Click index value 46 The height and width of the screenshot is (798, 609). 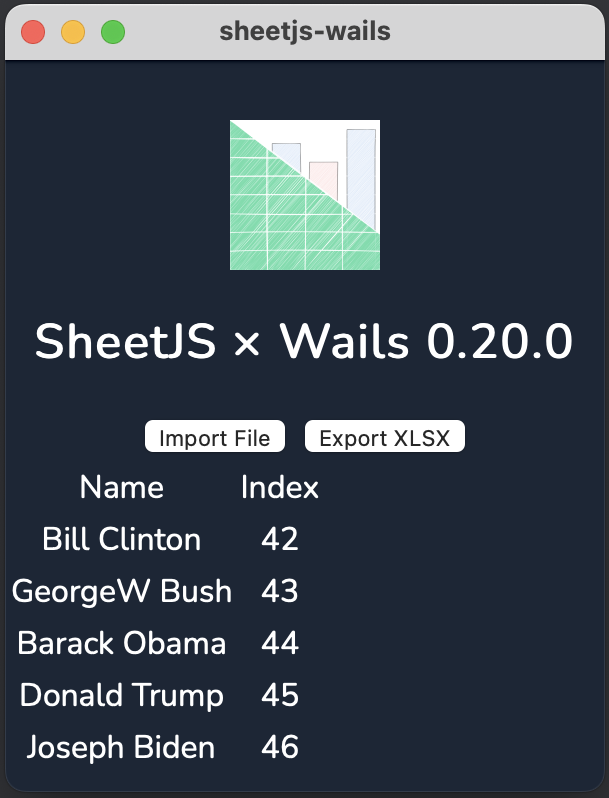[280, 747]
